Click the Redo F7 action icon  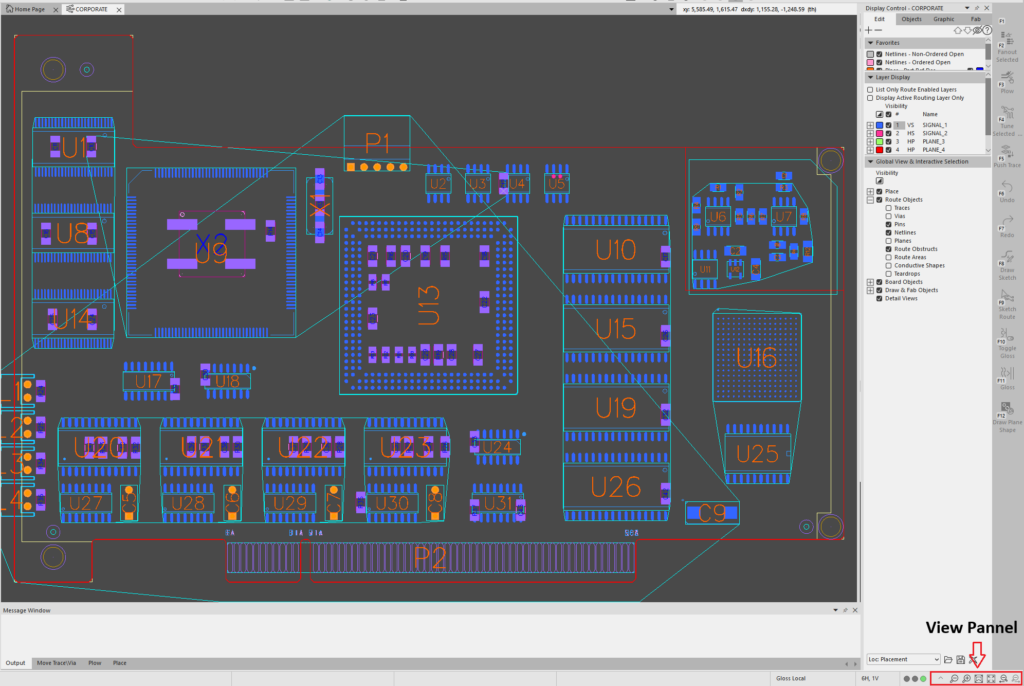tap(1007, 225)
